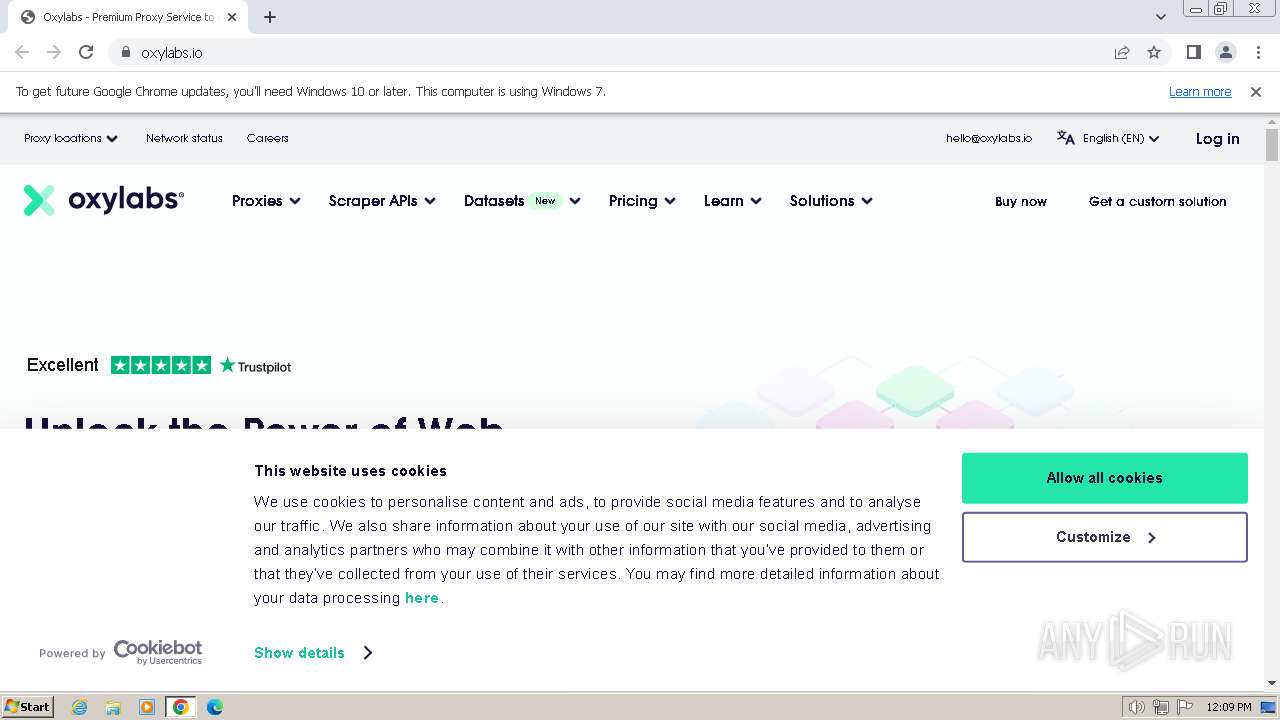Expand the Solutions menu
The image size is (1280, 720).
[x=831, y=201]
